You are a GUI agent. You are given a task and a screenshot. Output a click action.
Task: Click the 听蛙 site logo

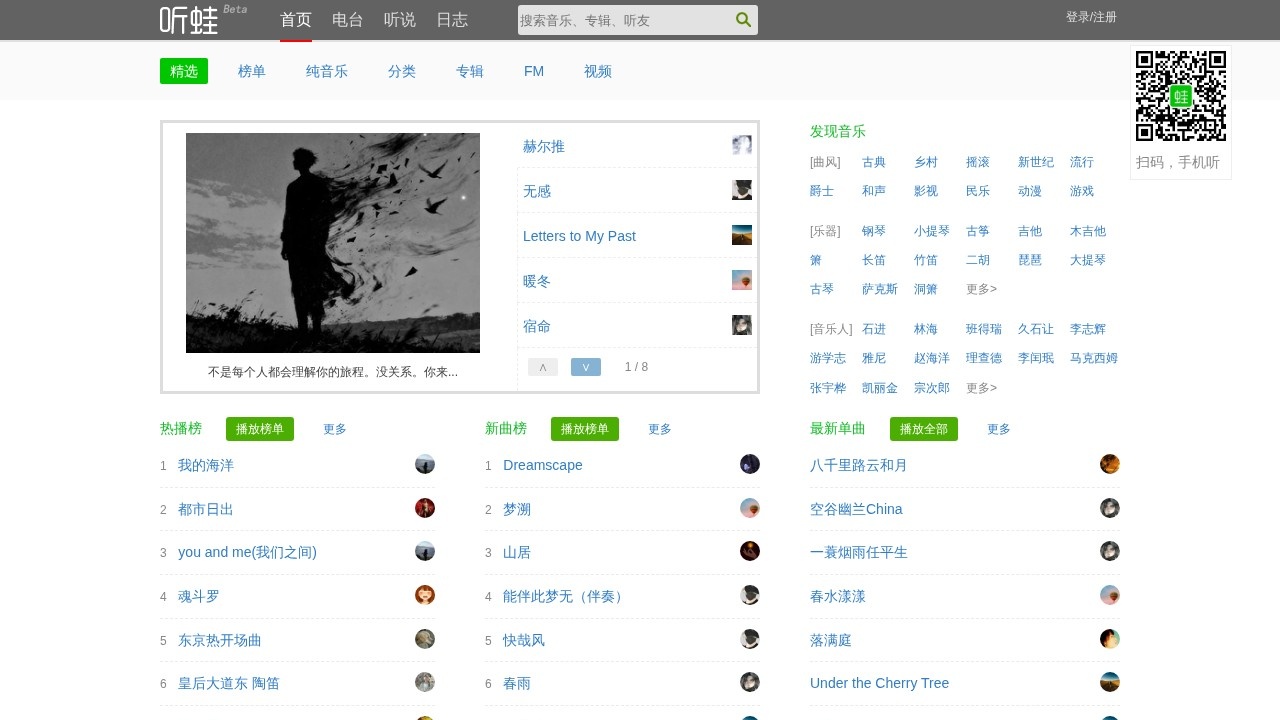coord(189,19)
